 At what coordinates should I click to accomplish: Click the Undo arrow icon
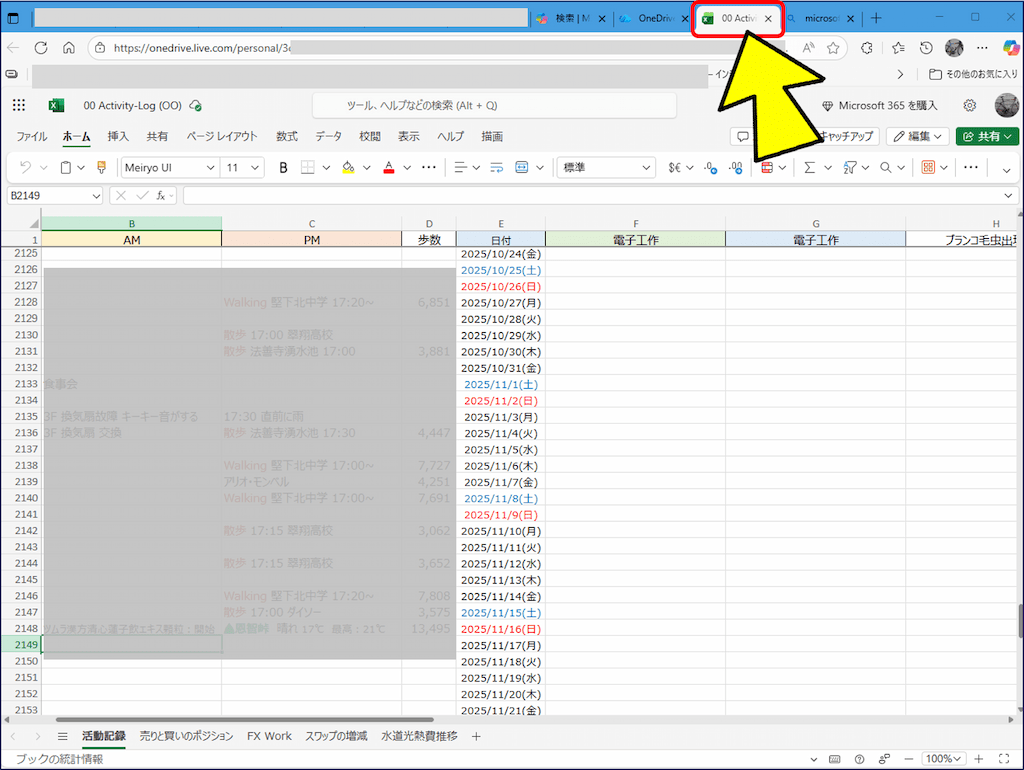point(27,167)
